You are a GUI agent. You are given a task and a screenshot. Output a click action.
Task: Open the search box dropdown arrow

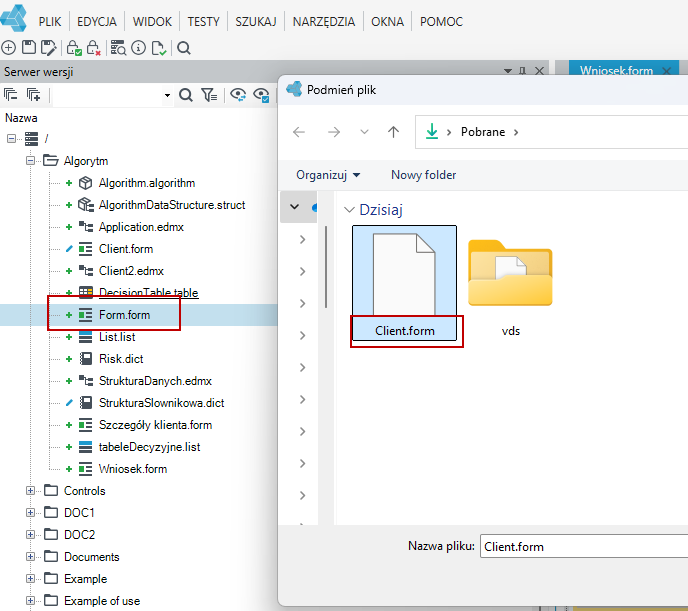(x=167, y=95)
